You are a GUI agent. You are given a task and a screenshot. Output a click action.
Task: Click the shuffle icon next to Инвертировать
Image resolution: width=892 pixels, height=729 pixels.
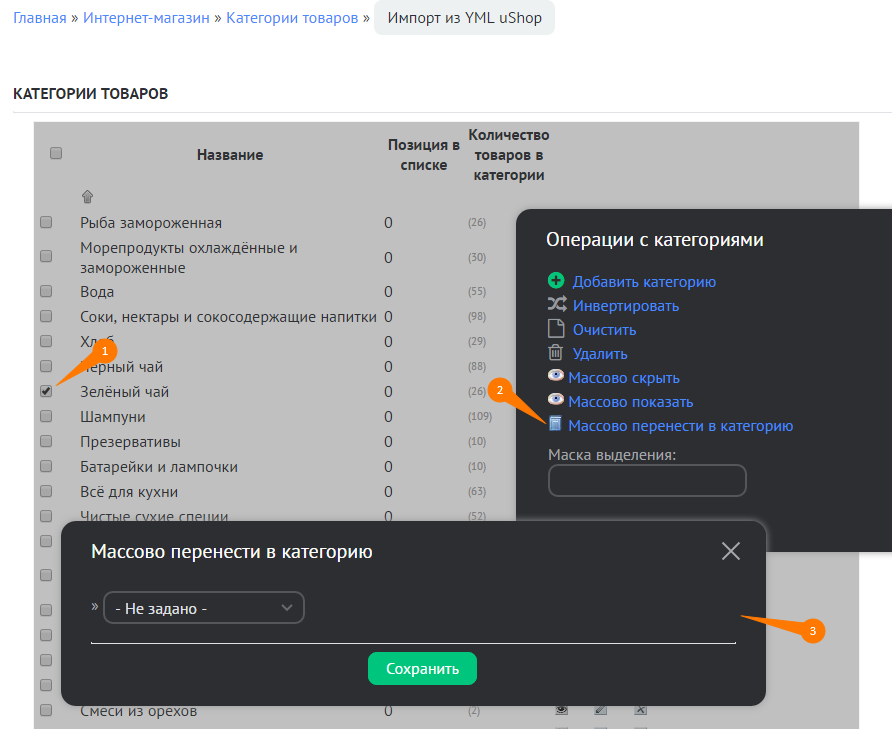tap(556, 305)
